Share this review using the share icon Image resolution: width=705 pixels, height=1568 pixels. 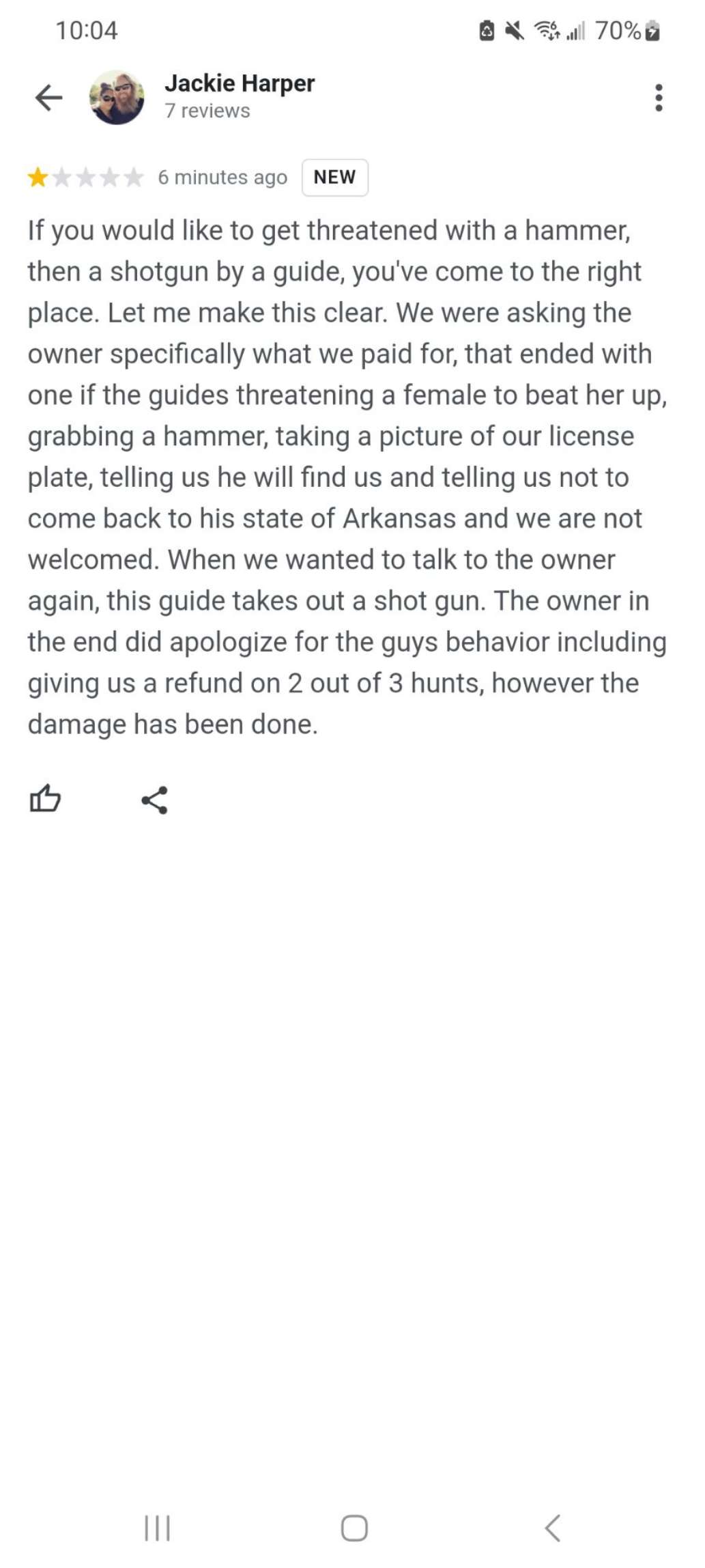[154, 800]
